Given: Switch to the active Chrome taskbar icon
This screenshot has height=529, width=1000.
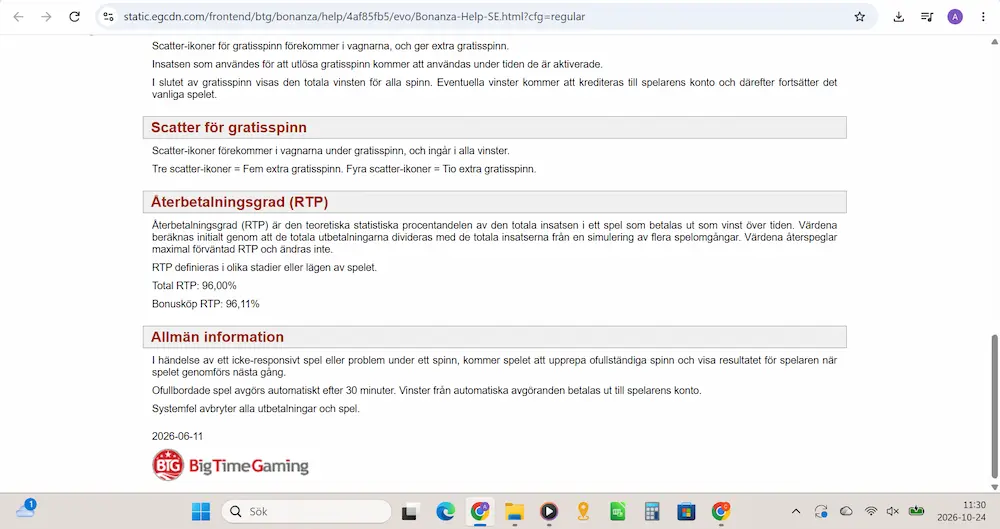Looking at the screenshot, I should [x=480, y=511].
